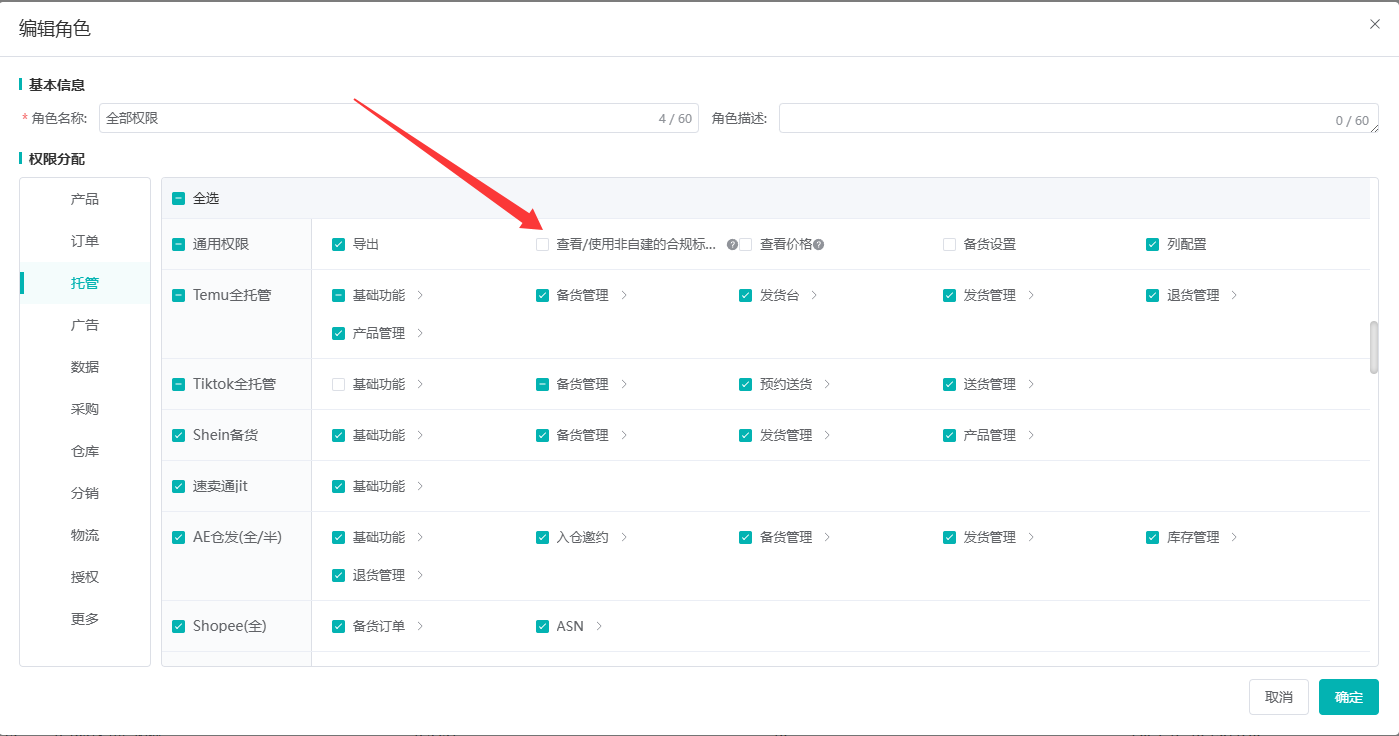Toggle the 全选 checkbox
Viewport: 1399px width, 736px height.
[179, 199]
